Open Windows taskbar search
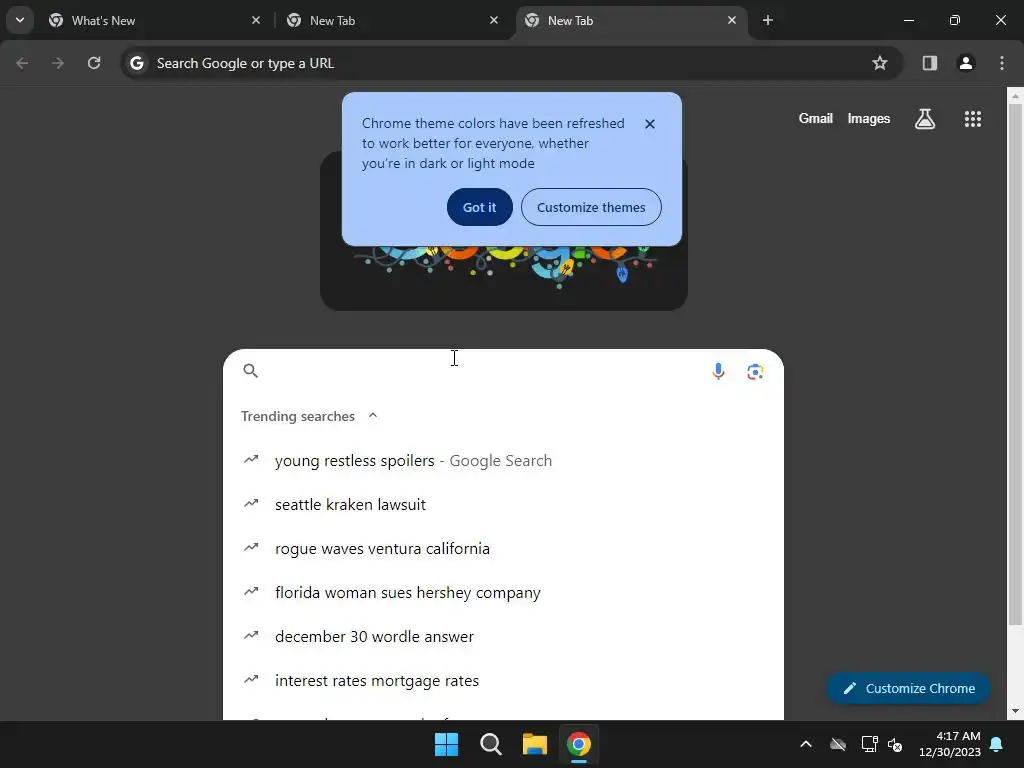 tap(490, 744)
